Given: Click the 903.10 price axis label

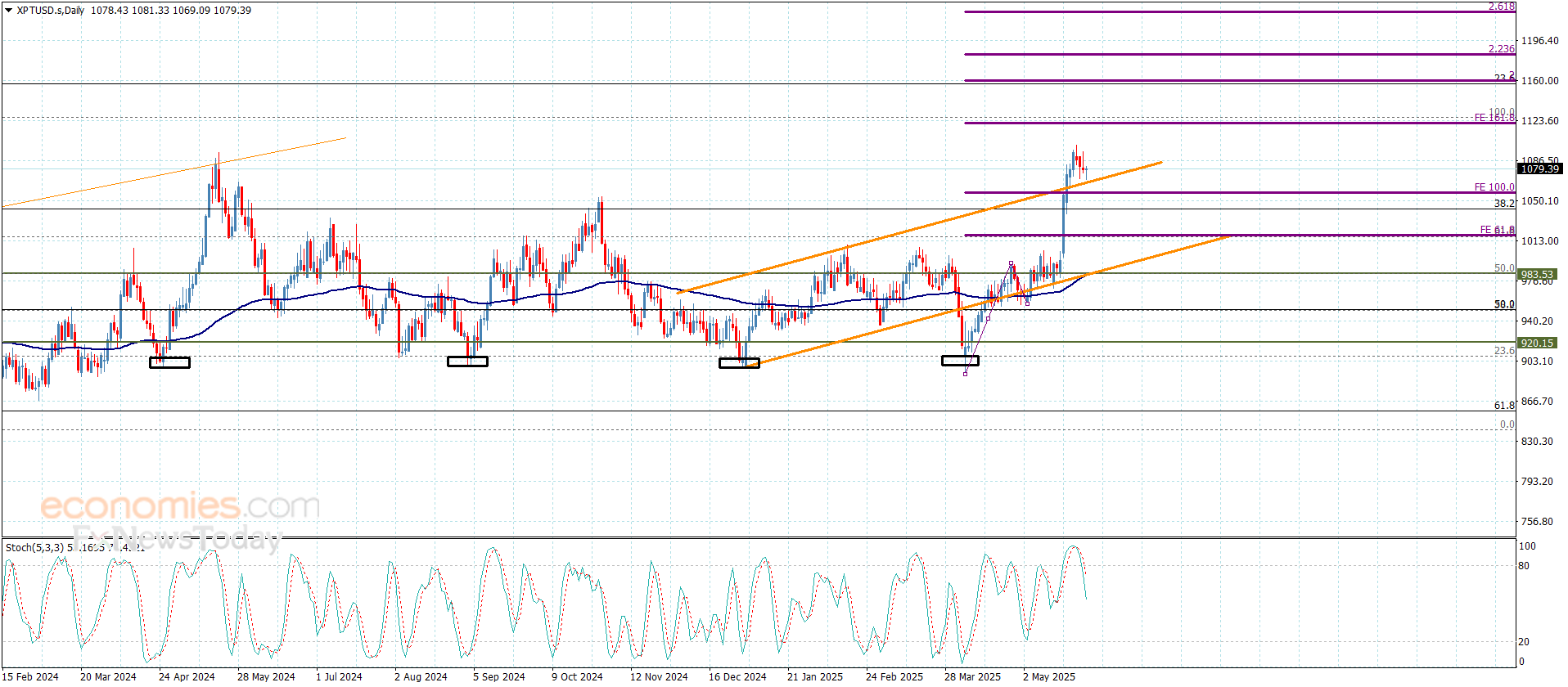Looking at the screenshot, I should tap(1538, 361).
